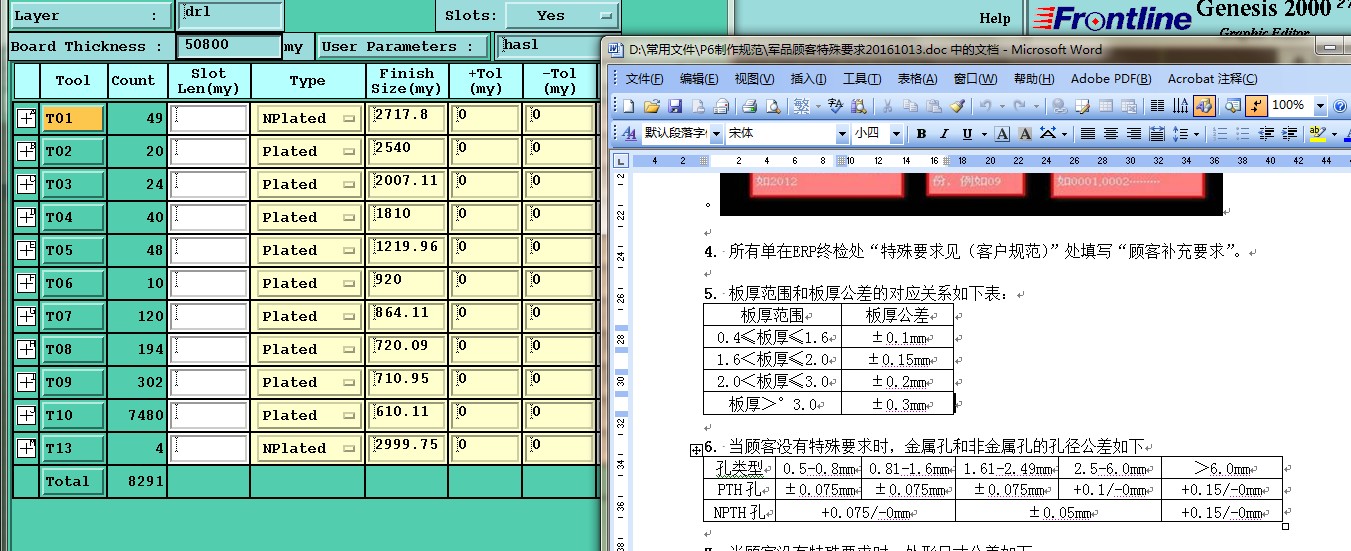The width and height of the screenshot is (1351, 551).
Task: Send document by email from Word toolbar
Action: click(721, 105)
